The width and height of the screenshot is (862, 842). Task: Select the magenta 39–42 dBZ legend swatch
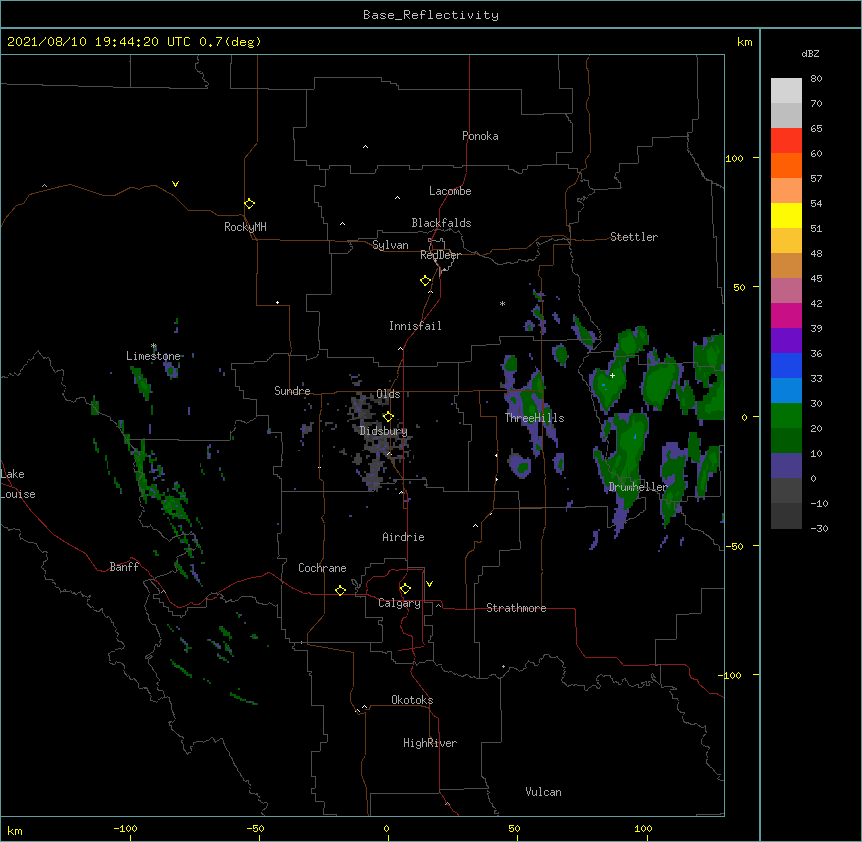[786, 315]
